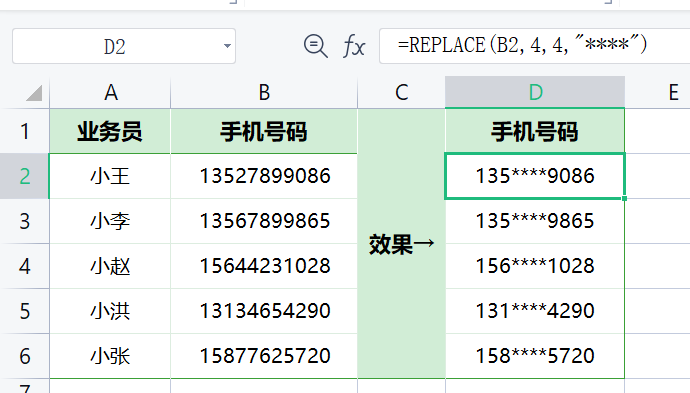Click the cell containing 小张
Screen dimensions: 690x393
pyautogui.click(x=110, y=356)
